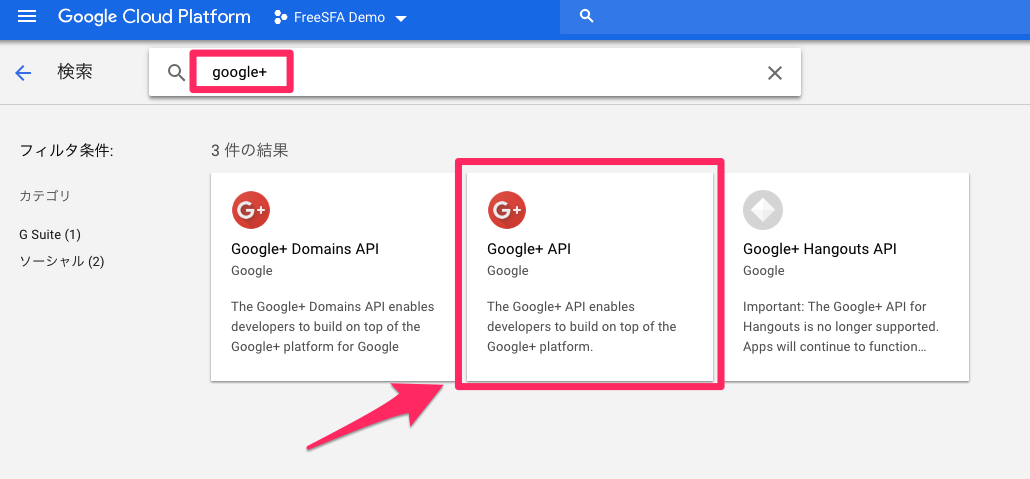Click the project icon beside FreeSFA Demo

tap(281, 18)
